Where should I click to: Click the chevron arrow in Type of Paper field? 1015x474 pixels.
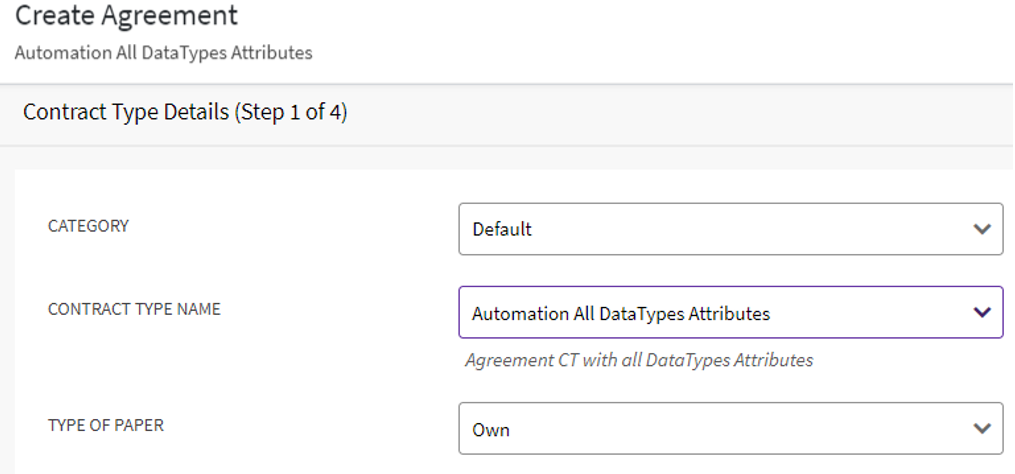[981, 429]
